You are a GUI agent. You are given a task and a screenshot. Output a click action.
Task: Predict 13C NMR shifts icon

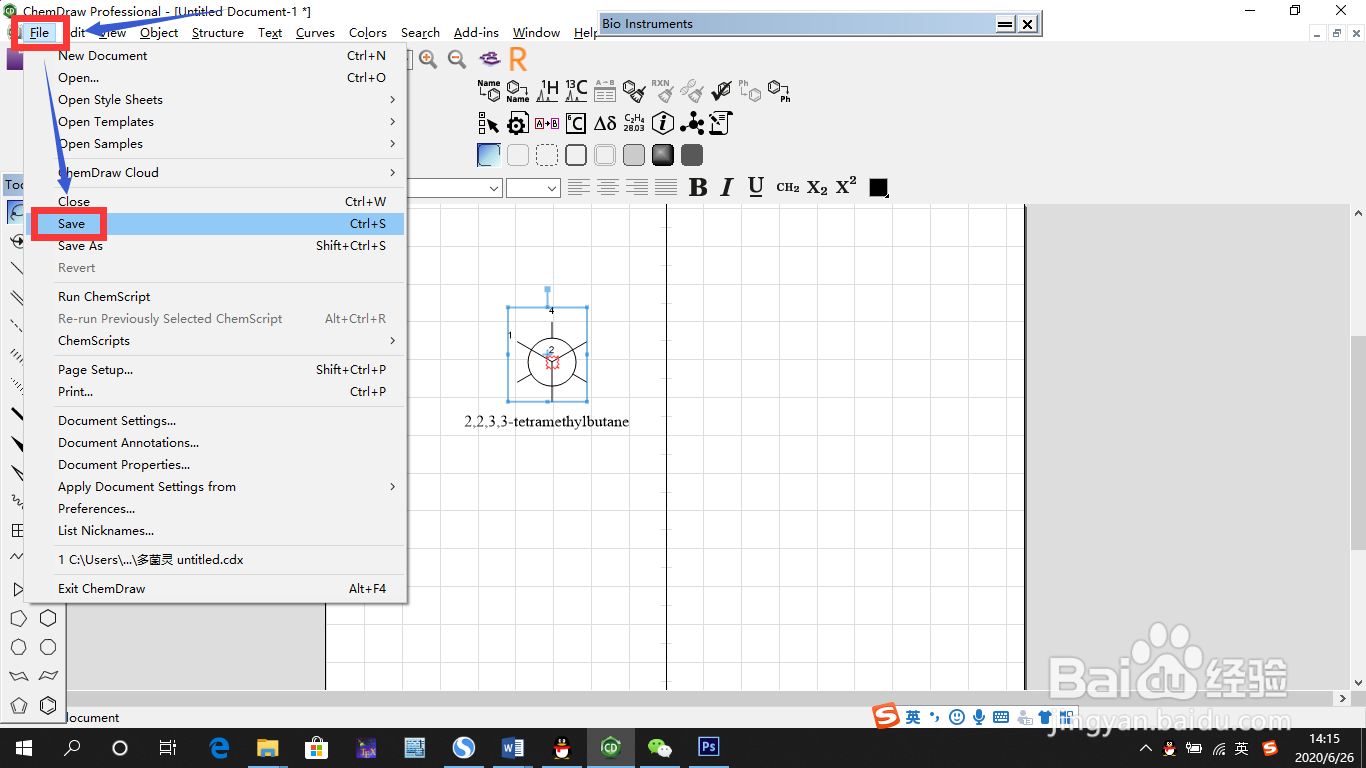[x=576, y=91]
